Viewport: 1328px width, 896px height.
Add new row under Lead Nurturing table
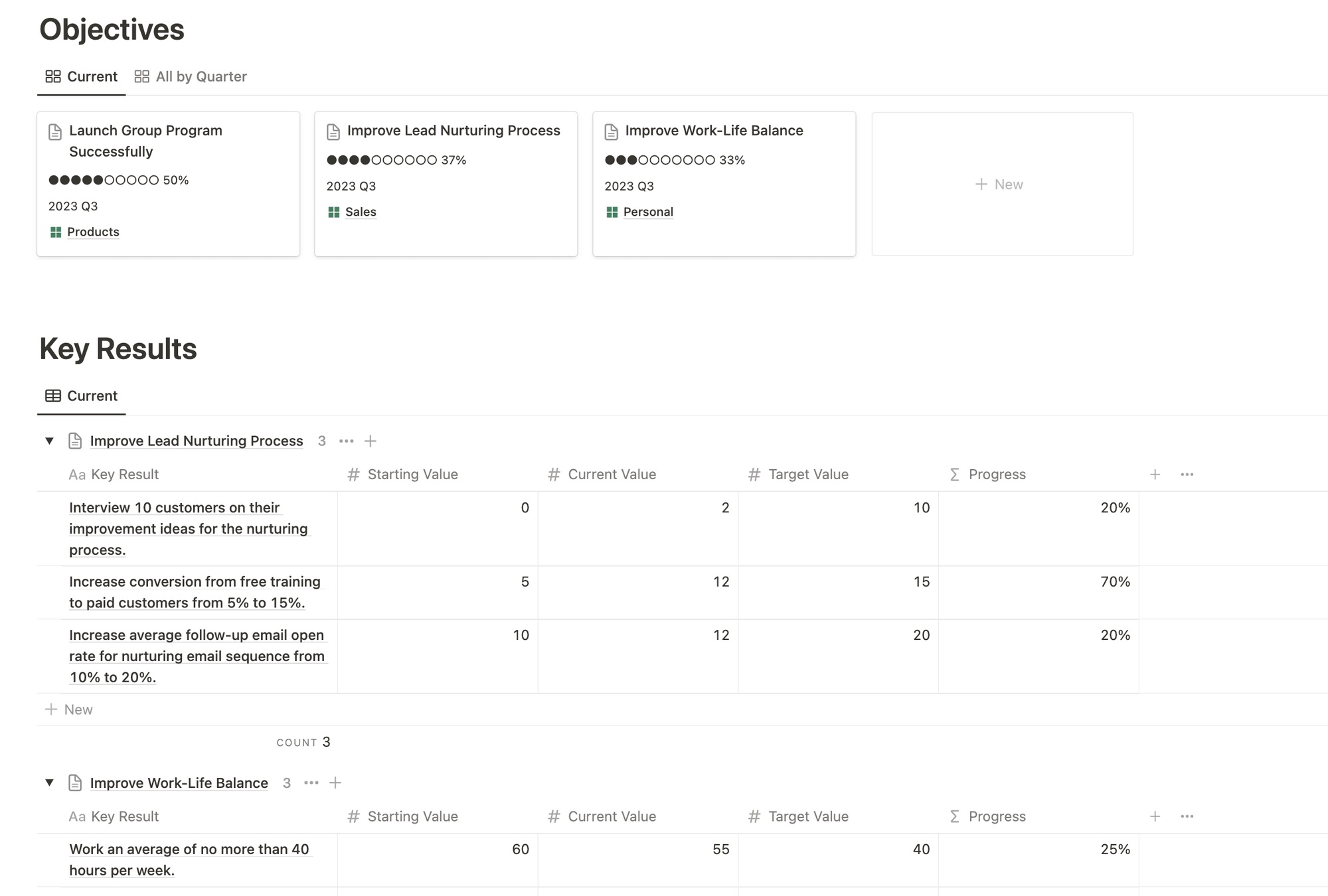click(69, 709)
